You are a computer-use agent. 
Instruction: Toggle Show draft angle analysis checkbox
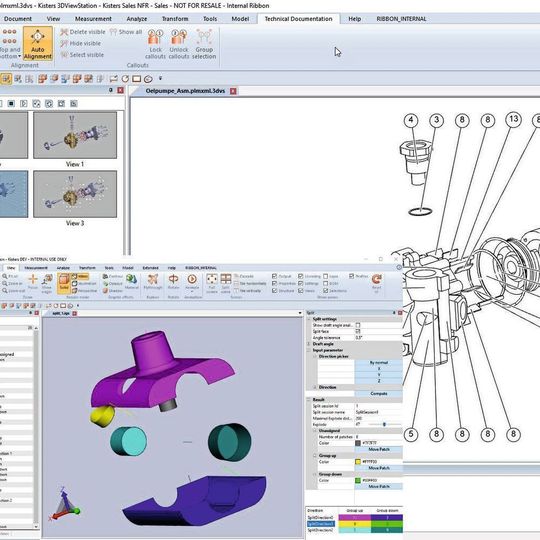pyautogui.click(x=358, y=325)
